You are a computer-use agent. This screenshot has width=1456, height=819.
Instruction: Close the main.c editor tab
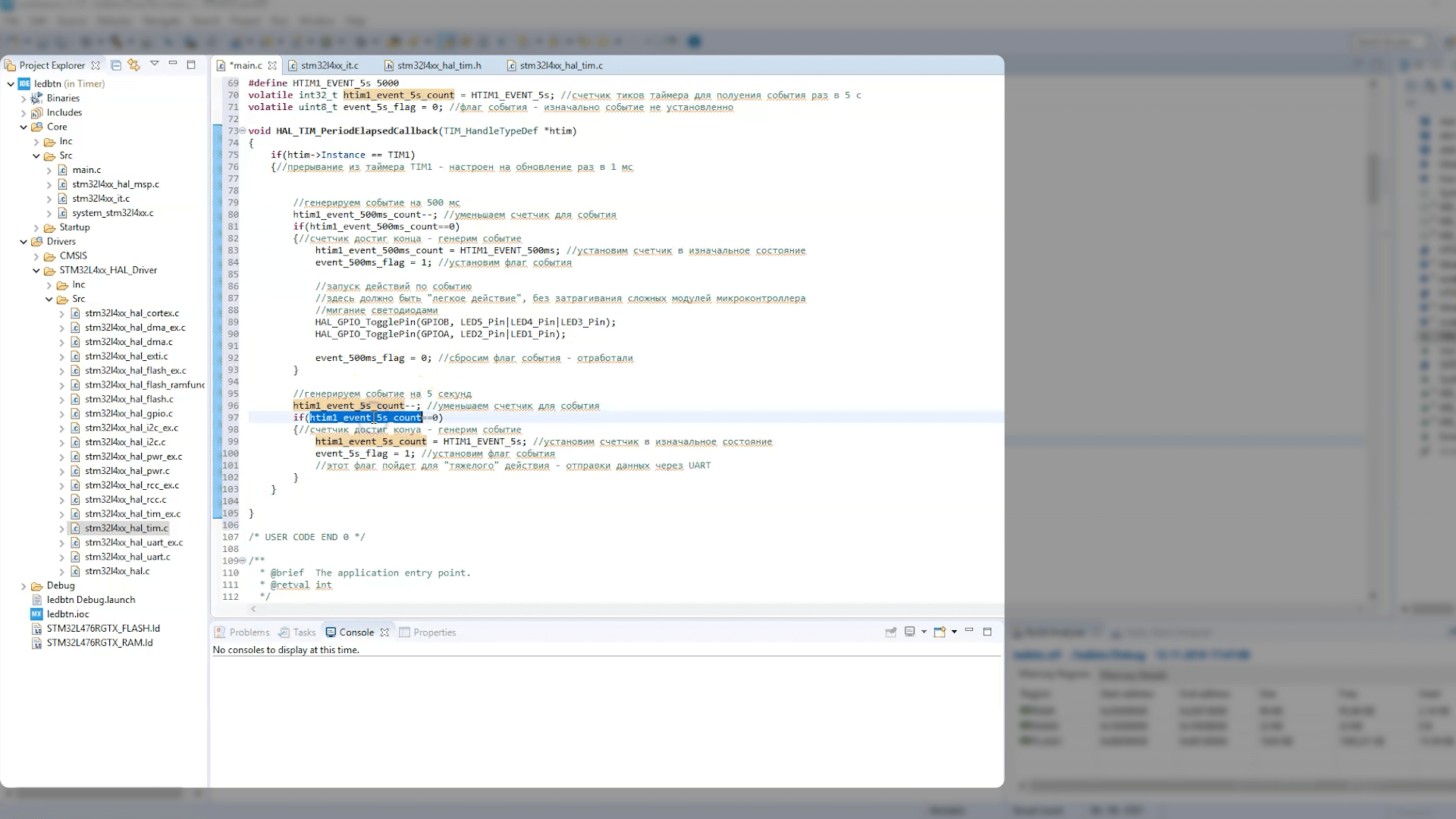[272, 66]
